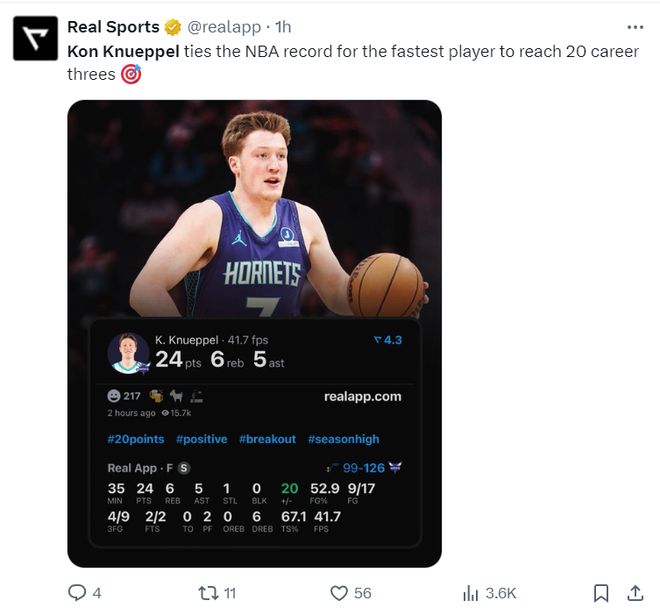Click the reply comment icon

click(77, 593)
